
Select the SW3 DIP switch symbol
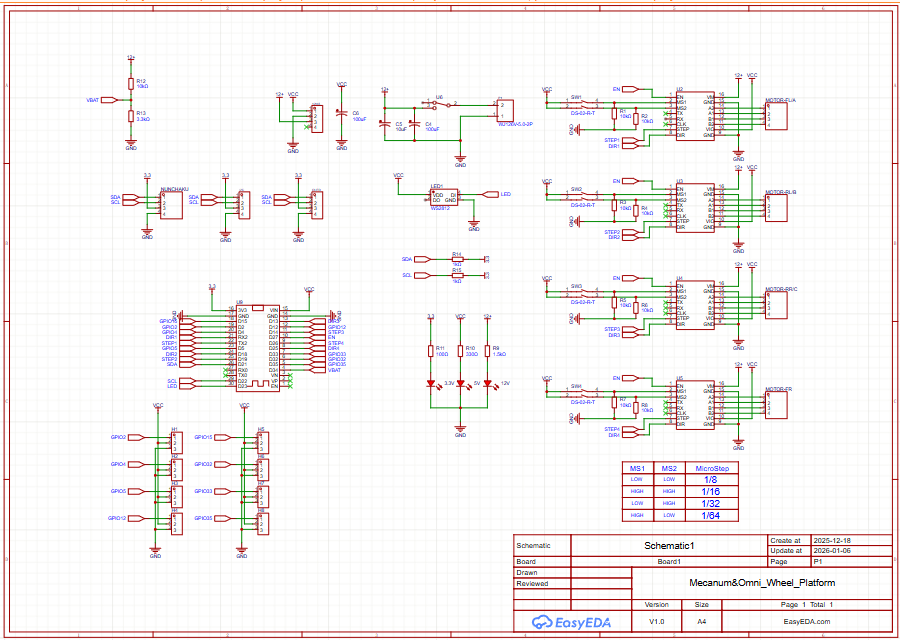click(x=583, y=293)
